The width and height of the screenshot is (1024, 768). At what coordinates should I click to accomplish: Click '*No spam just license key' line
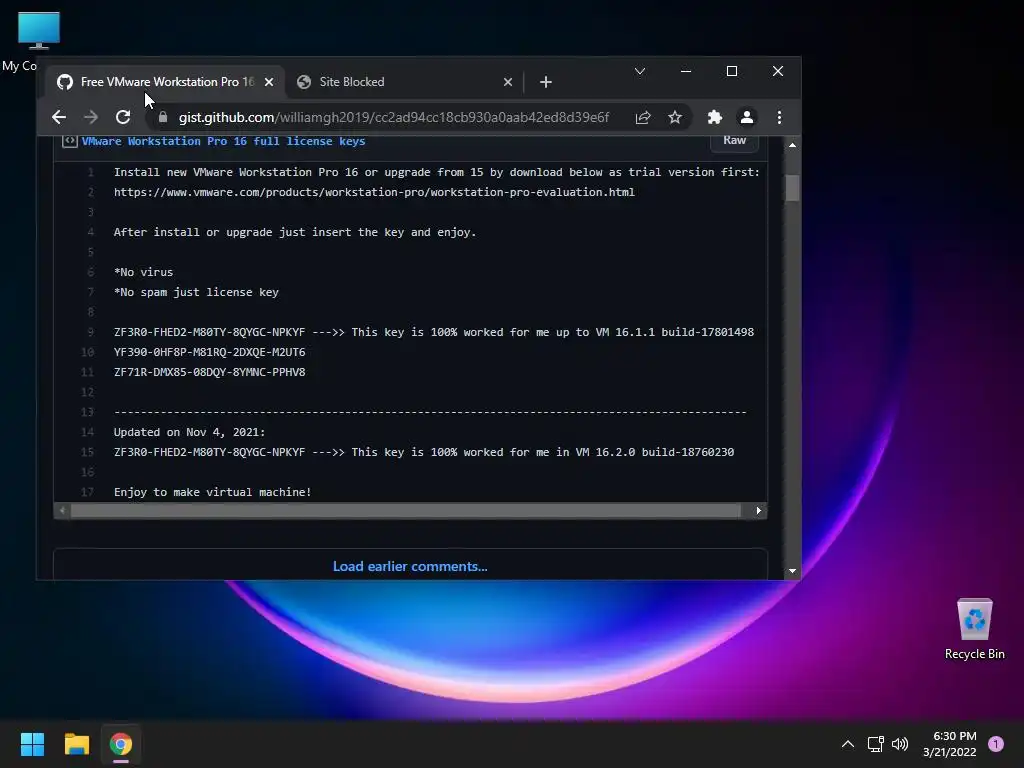(196, 292)
